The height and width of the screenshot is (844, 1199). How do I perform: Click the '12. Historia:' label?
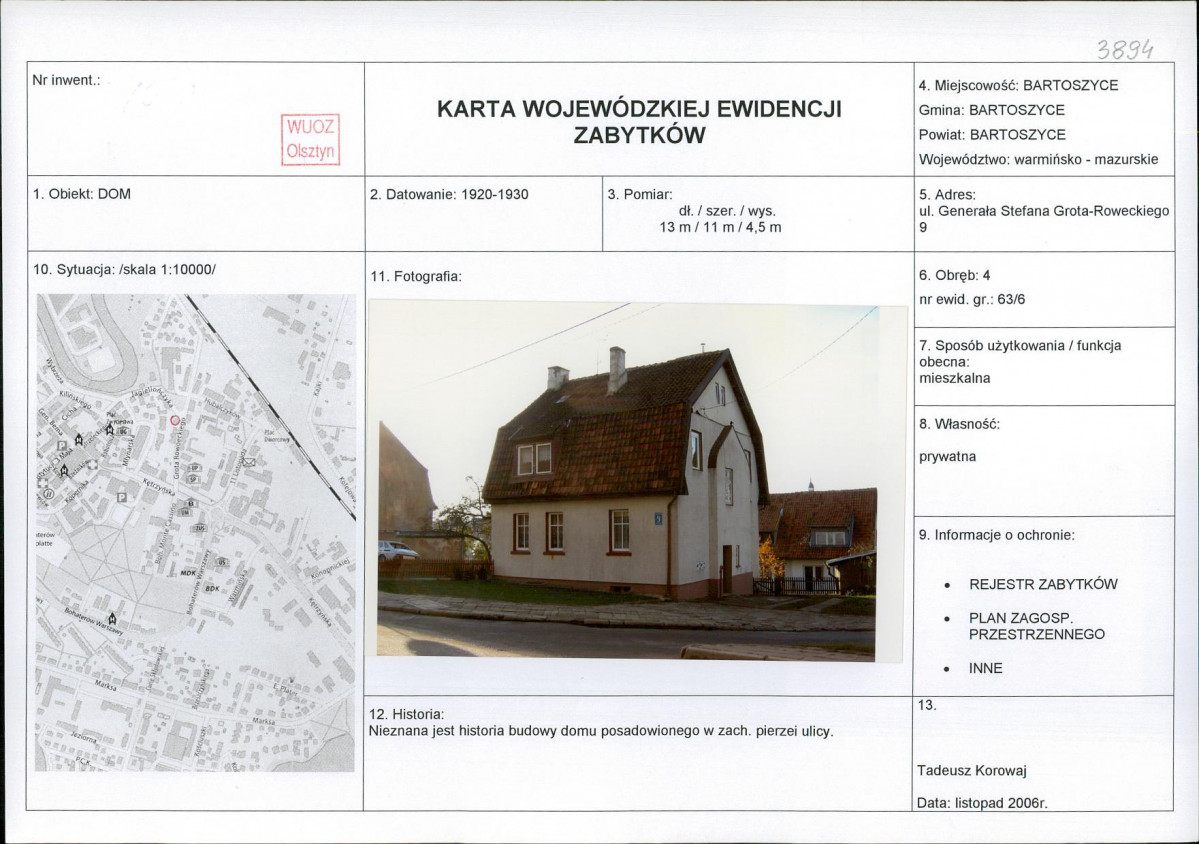406,715
